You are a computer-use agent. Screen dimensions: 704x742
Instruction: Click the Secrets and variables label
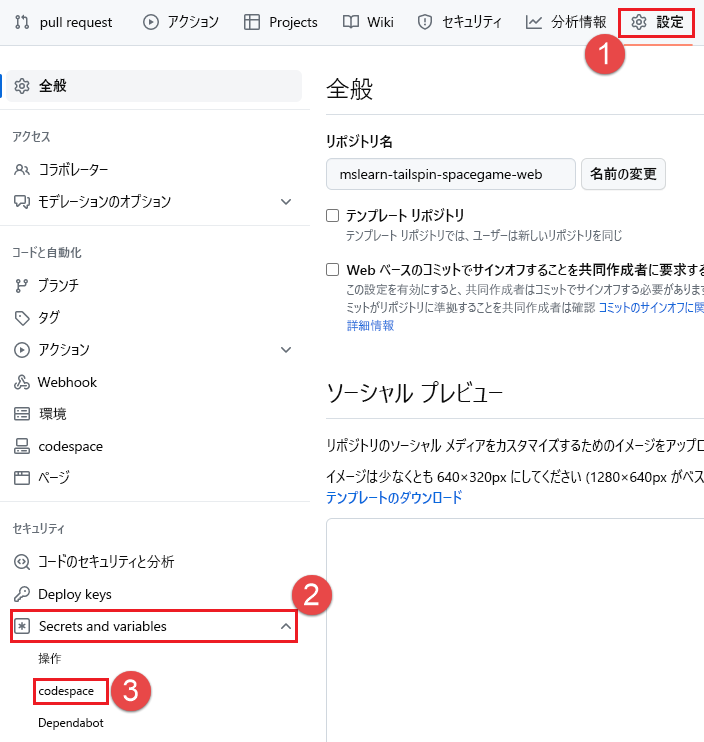coord(103,626)
